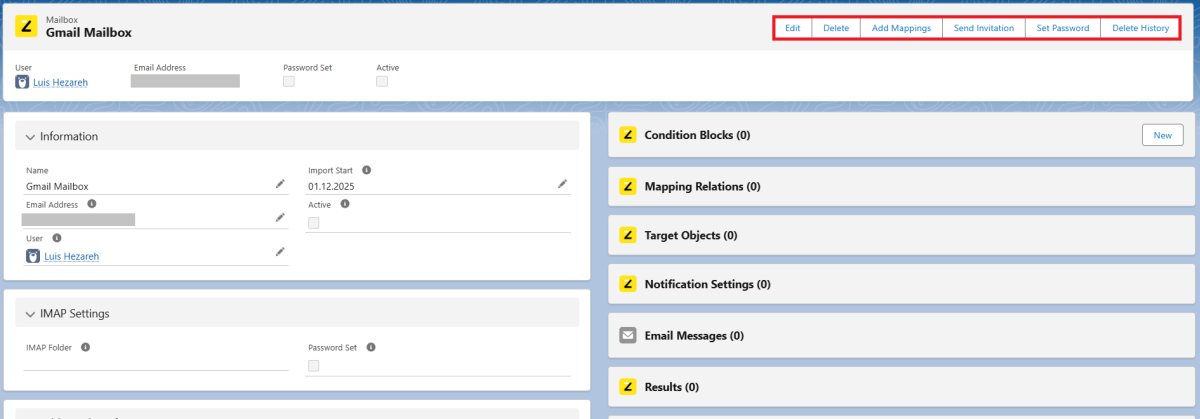Image resolution: width=1200 pixels, height=419 pixels.
Task: Toggle the Active checkbox in Information section
Action: pos(314,223)
